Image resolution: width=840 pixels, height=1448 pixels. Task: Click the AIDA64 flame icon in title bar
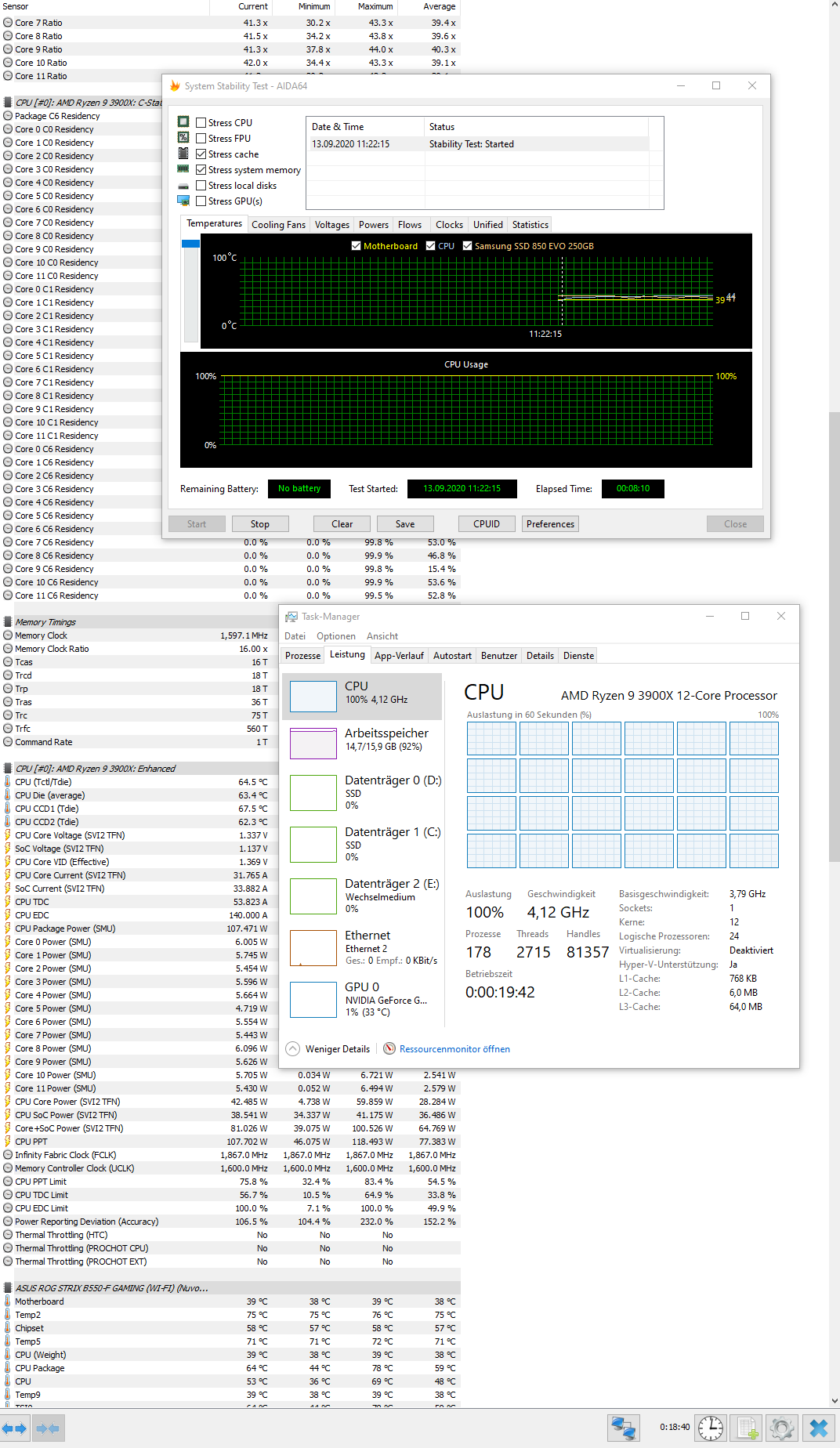click(x=176, y=85)
